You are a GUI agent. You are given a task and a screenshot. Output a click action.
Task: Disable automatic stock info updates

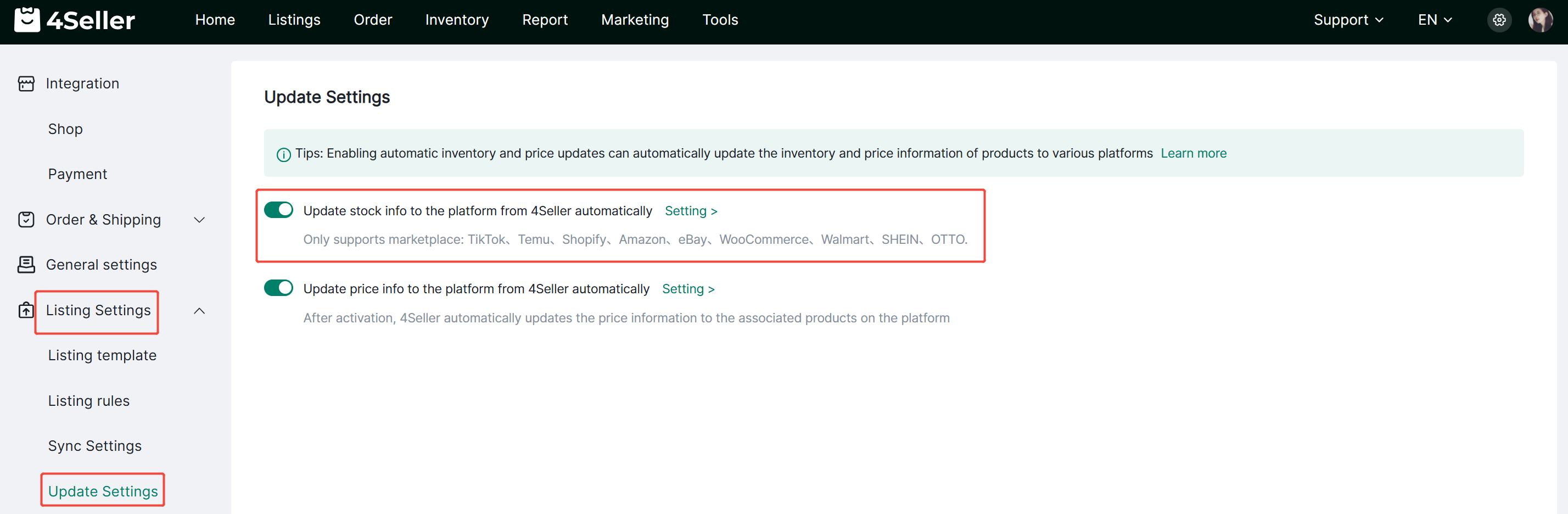278,209
